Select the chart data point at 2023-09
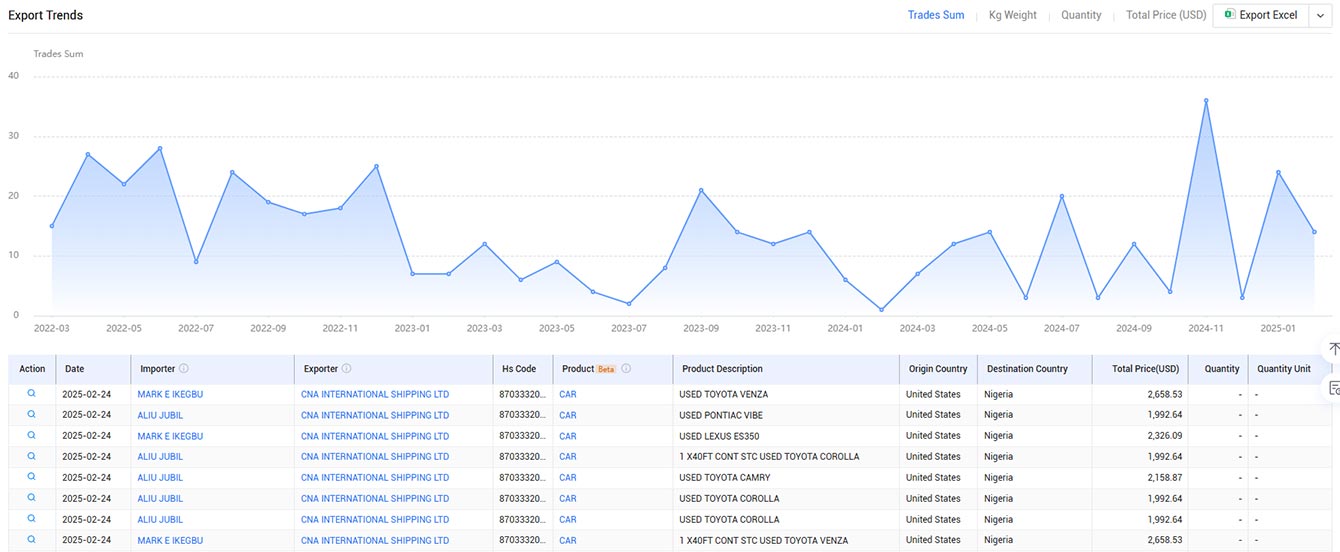The image size is (1340, 552). pyautogui.click(x=701, y=190)
